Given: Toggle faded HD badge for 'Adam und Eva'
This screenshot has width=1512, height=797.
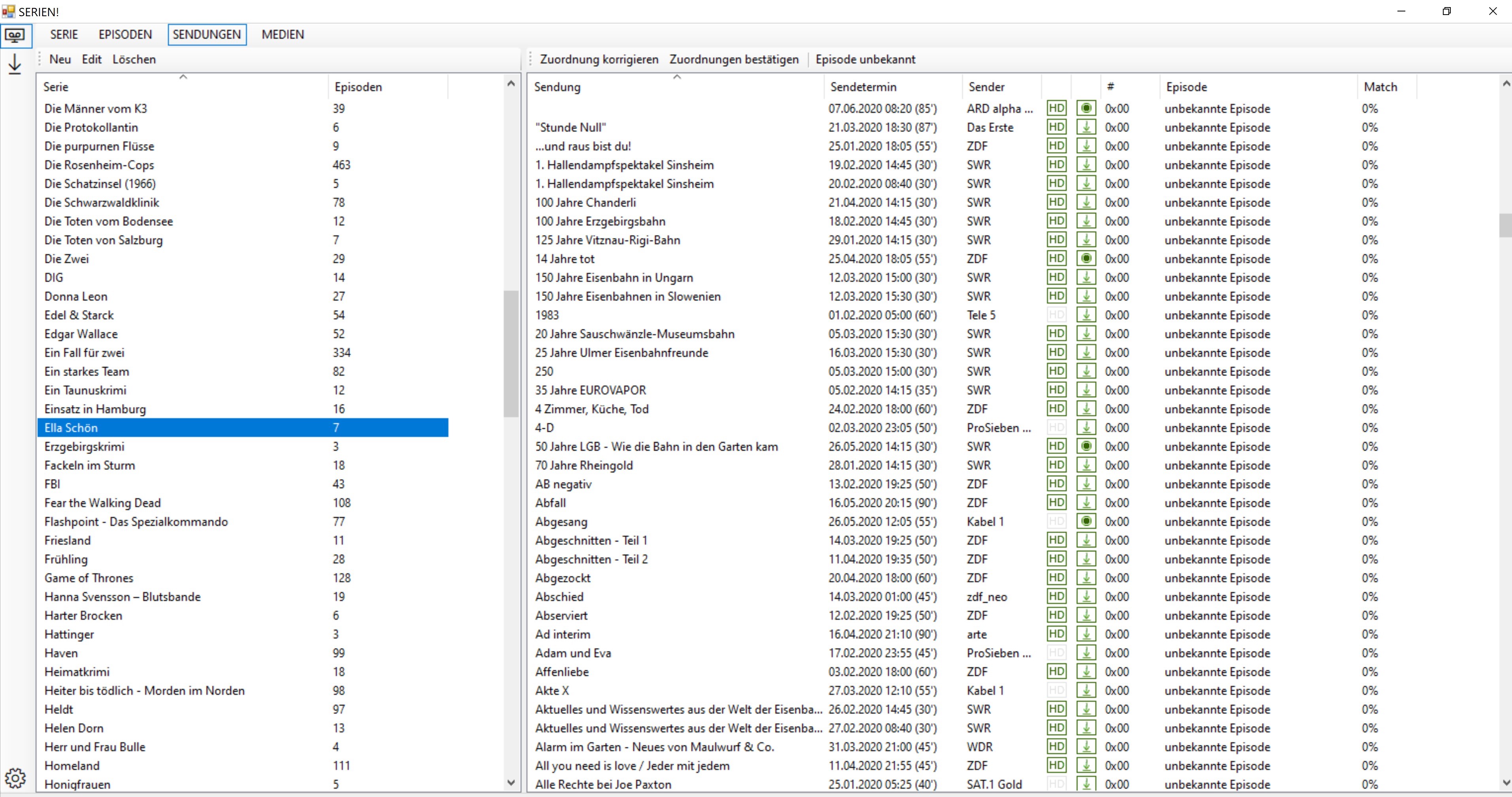Looking at the screenshot, I should click(x=1056, y=653).
